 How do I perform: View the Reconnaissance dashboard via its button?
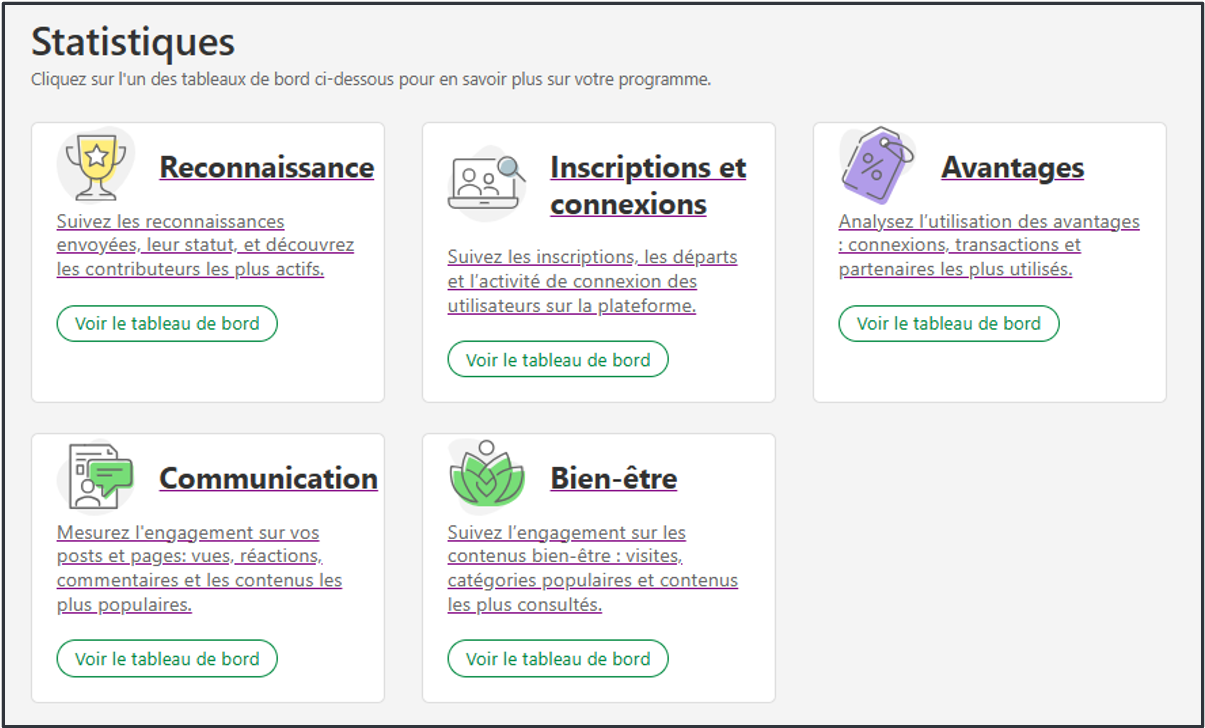pos(167,324)
